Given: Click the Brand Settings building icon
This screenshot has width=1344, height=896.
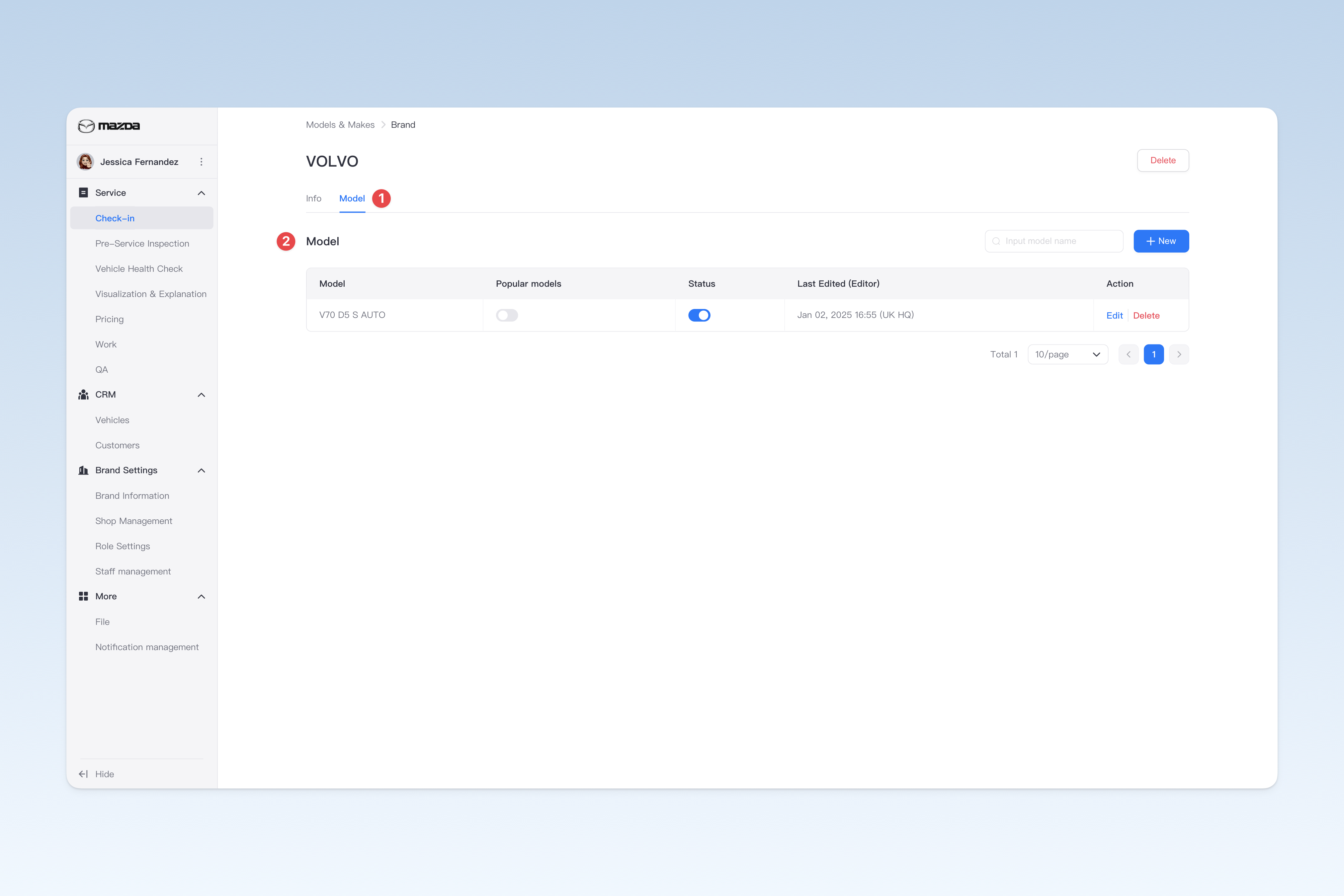Looking at the screenshot, I should click(83, 470).
